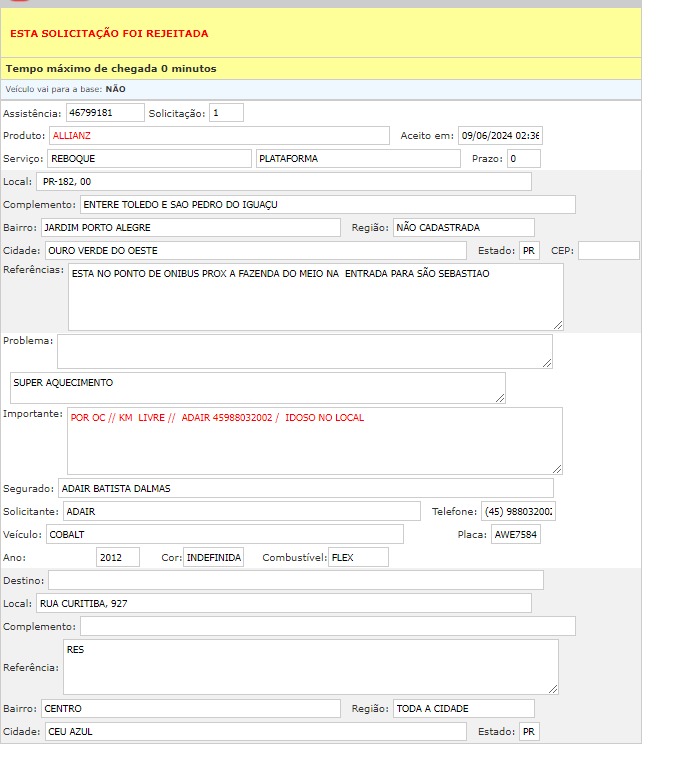Grab resize handle of Referências text area
Image resolution: width=673 pixels, height=767 pixels.
tap(557, 324)
